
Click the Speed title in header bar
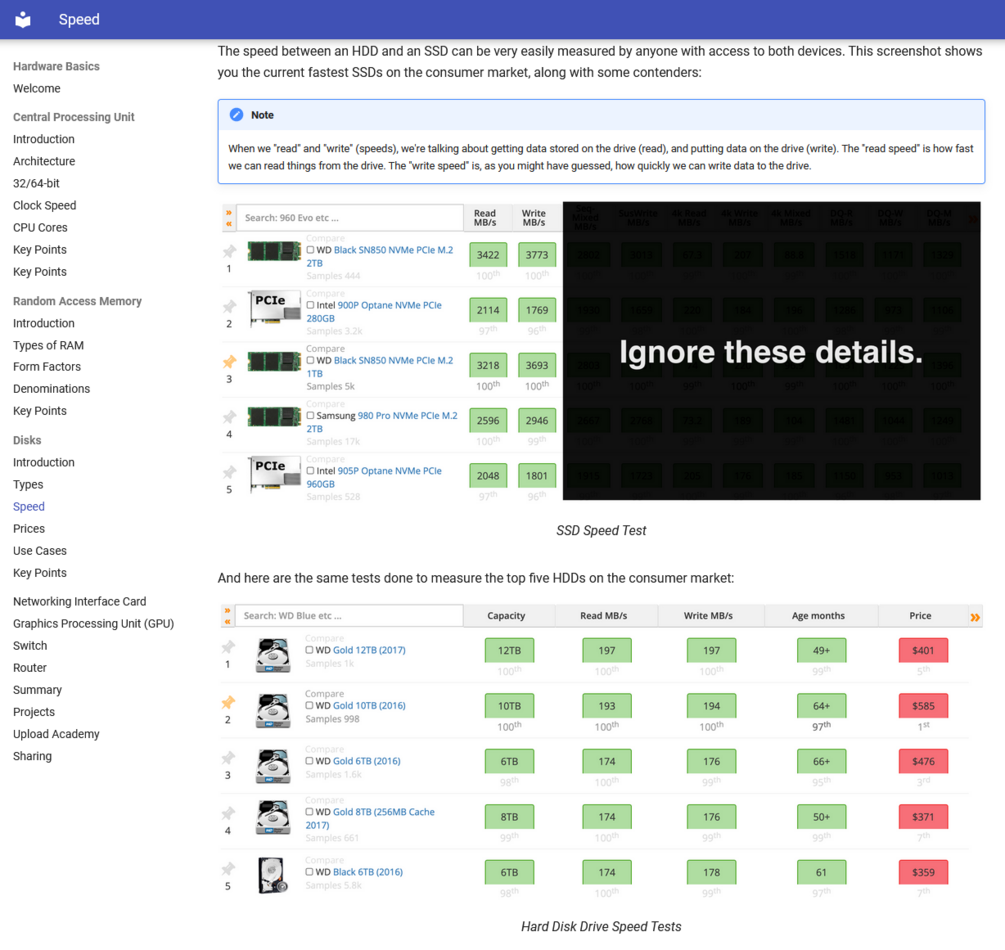pyautogui.click(x=79, y=19)
